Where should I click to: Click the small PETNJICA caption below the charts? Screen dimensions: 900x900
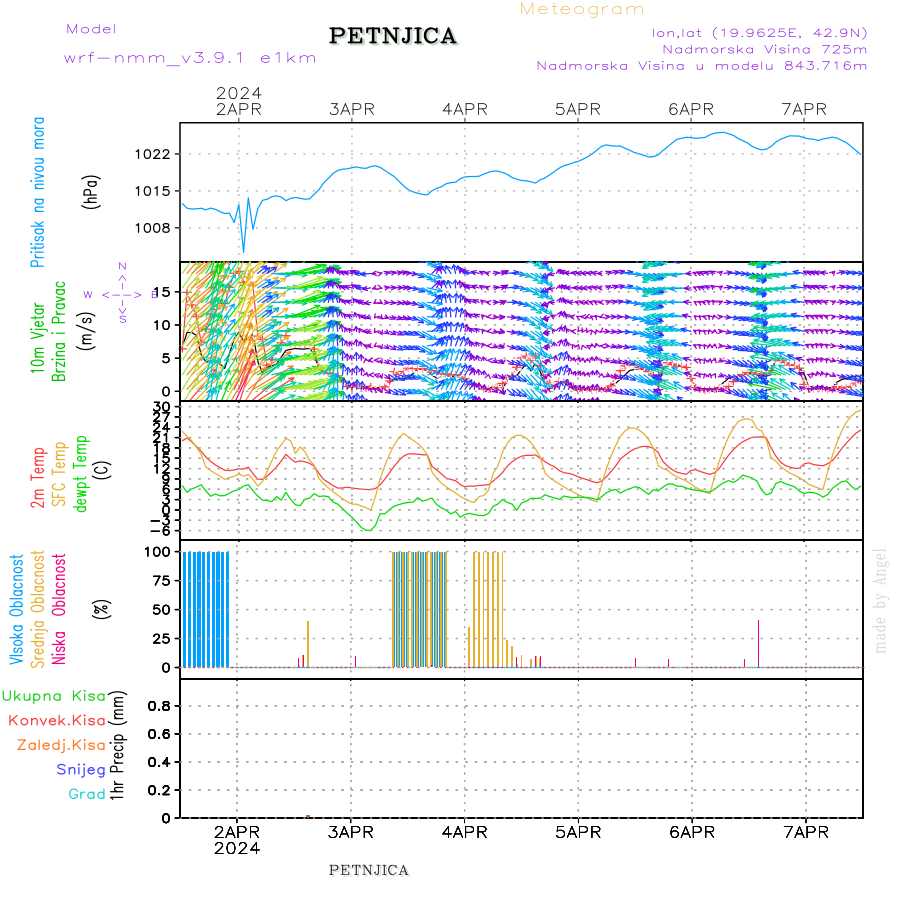click(x=368, y=871)
